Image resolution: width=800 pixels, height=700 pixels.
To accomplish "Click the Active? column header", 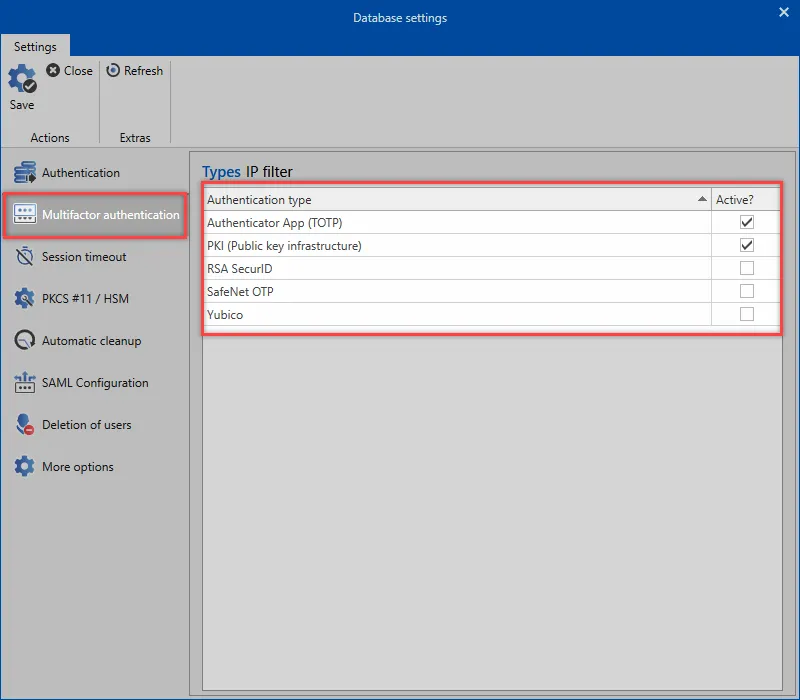I will click(735, 200).
